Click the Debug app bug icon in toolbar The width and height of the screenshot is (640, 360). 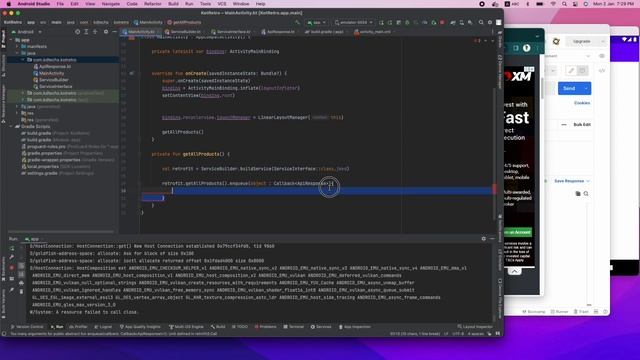point(407,22)
